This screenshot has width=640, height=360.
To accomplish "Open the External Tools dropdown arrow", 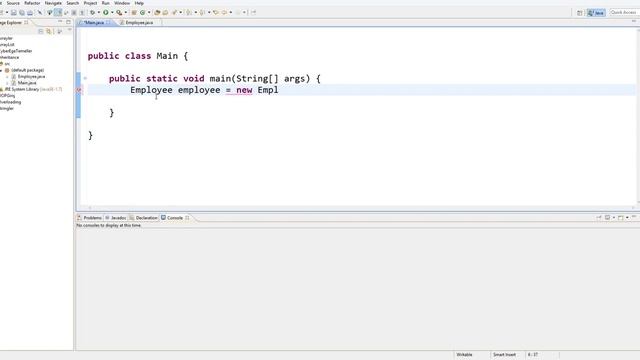I will pos(125,13).
